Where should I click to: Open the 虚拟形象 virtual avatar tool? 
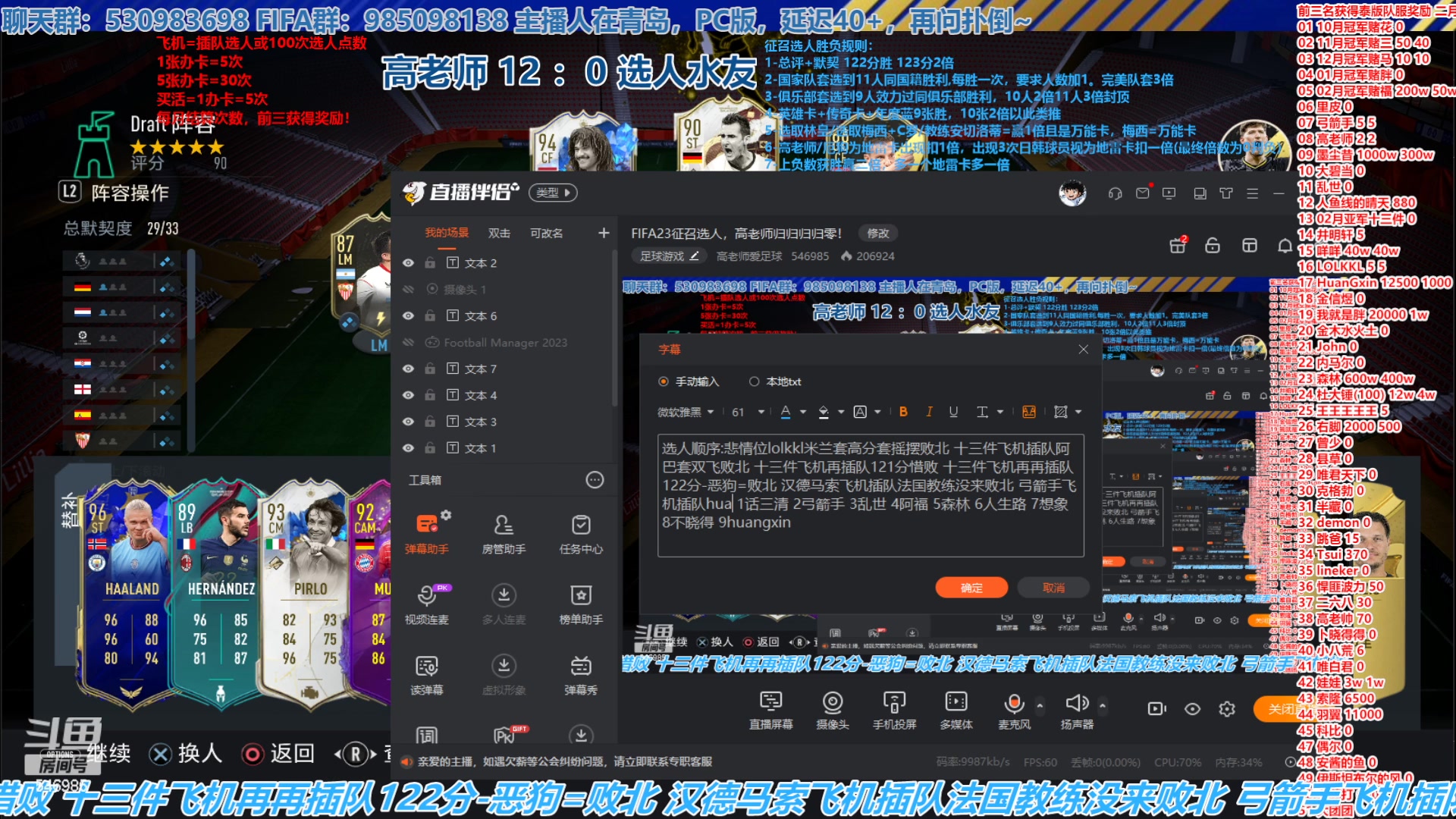click(504, 674)
